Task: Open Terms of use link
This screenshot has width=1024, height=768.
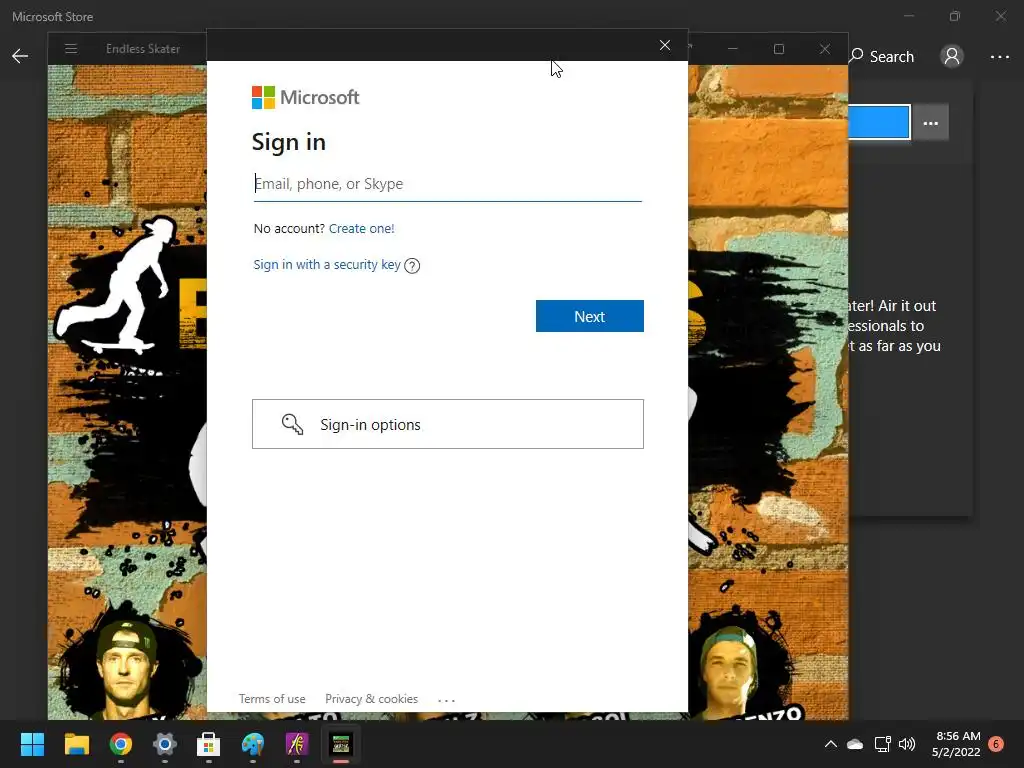Action: (272, 699)
